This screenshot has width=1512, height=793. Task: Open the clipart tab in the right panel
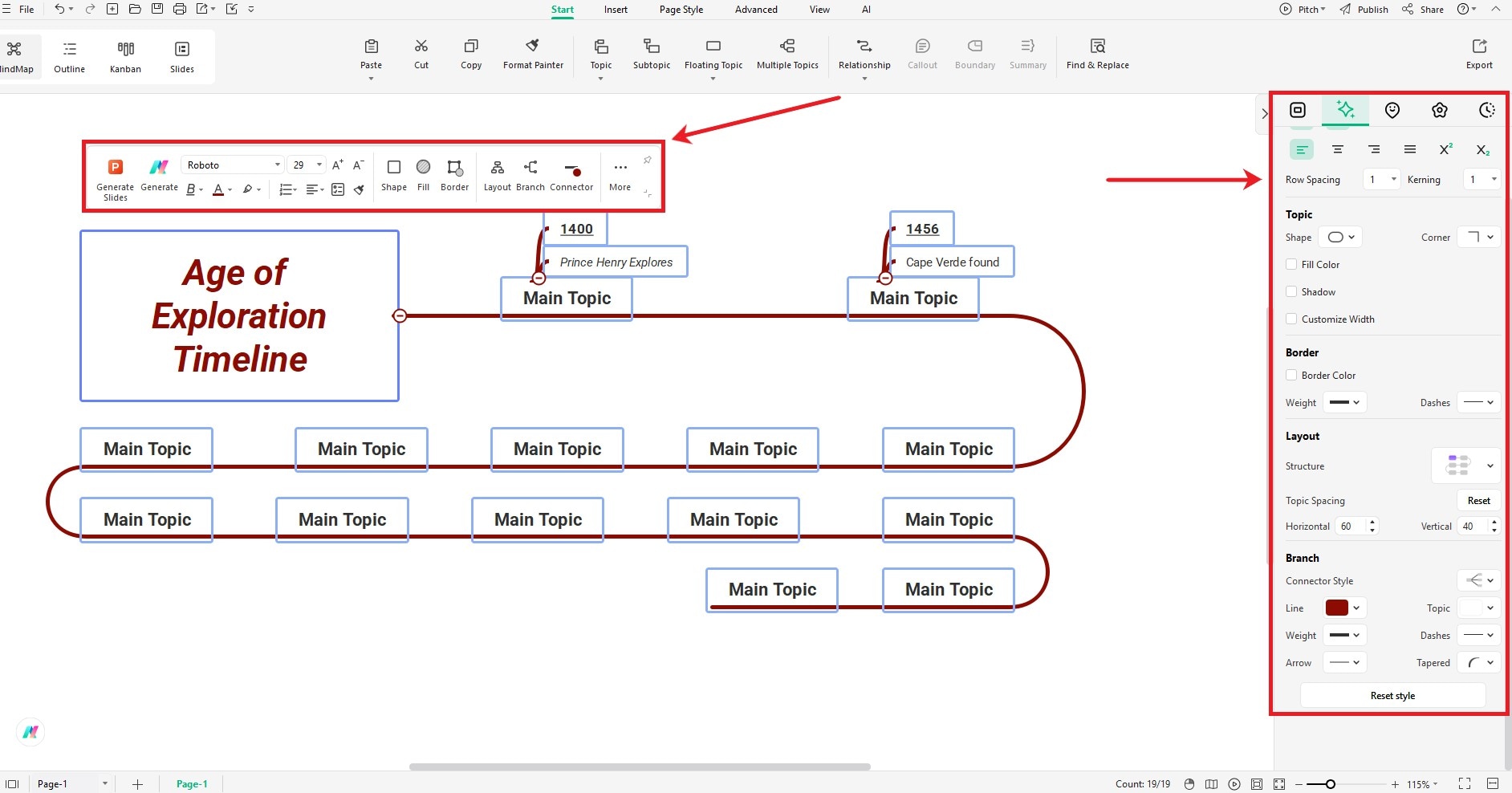pos(1440,110)
